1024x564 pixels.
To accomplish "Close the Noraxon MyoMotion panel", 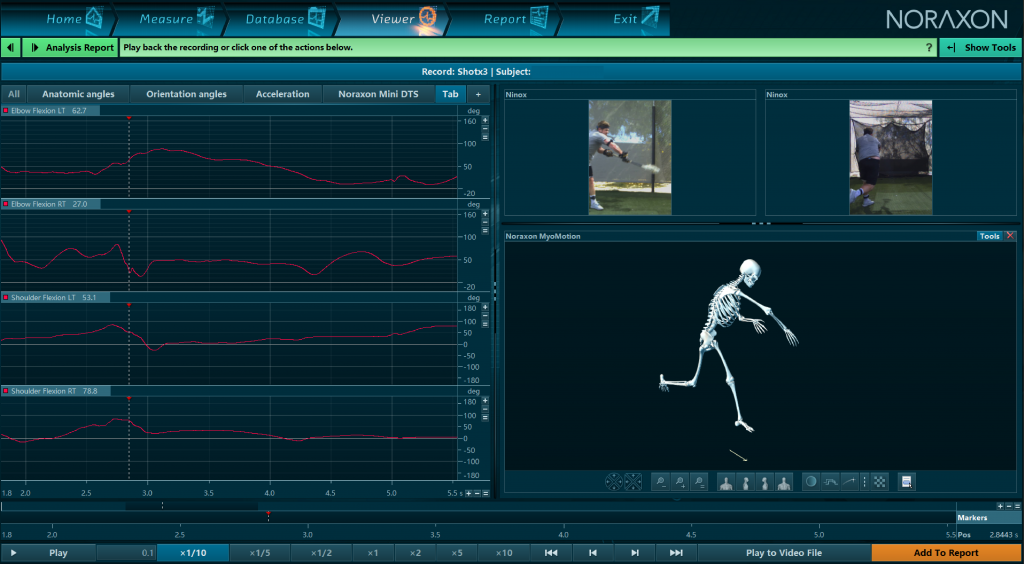I will tap(1011, 236).
